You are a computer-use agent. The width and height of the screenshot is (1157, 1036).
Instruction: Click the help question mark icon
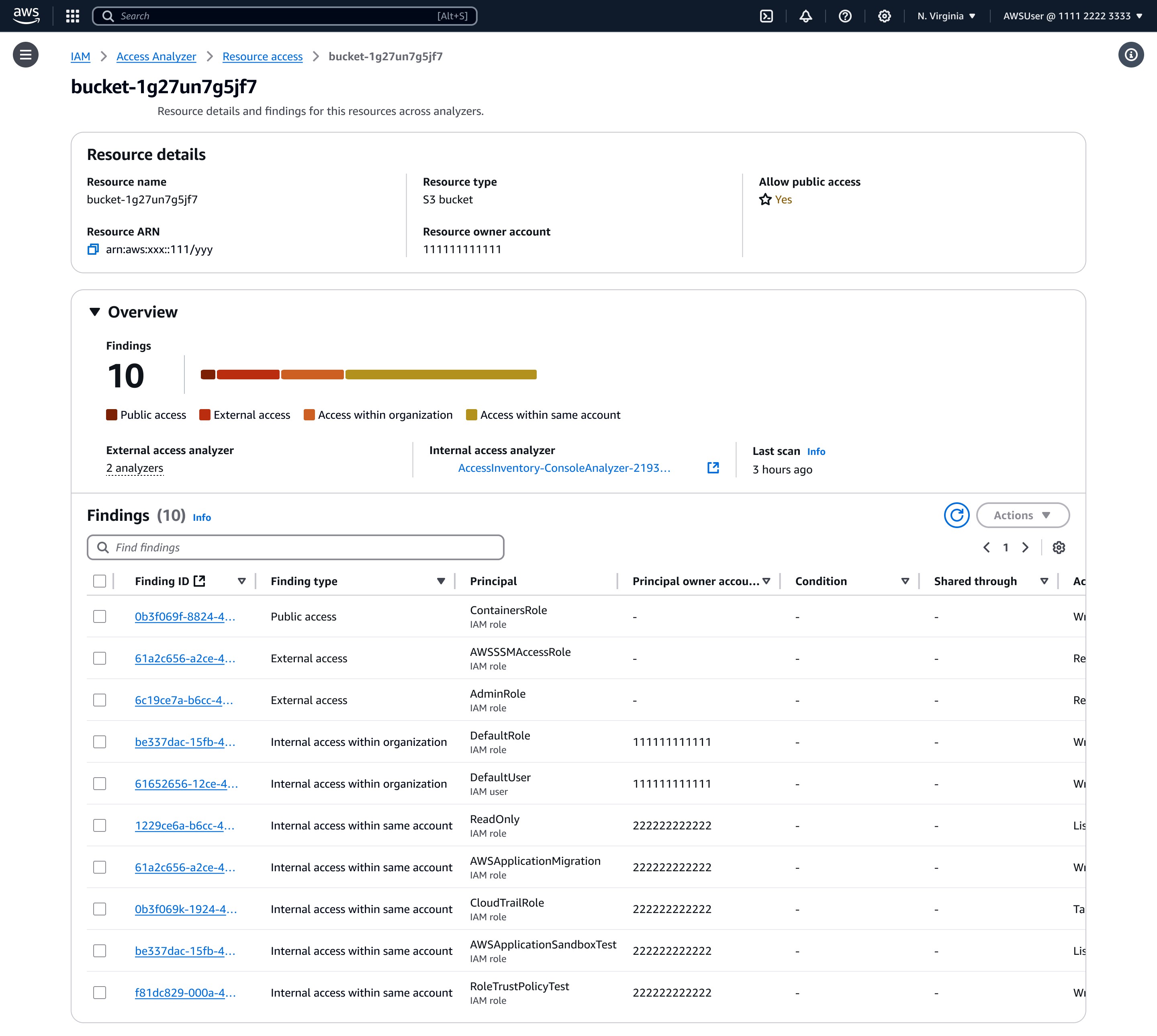tap(844, 16)
